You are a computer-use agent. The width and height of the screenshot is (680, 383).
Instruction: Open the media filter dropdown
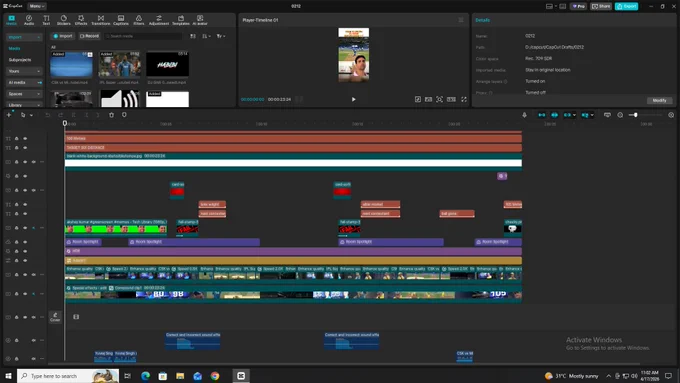pos(221,36)
